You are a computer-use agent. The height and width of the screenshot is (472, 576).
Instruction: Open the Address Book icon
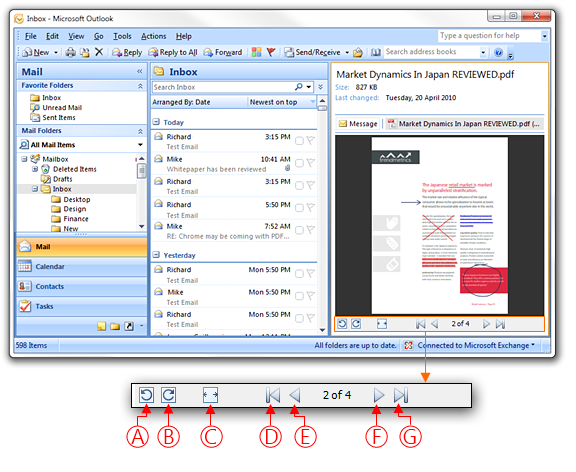pos(376,53)
